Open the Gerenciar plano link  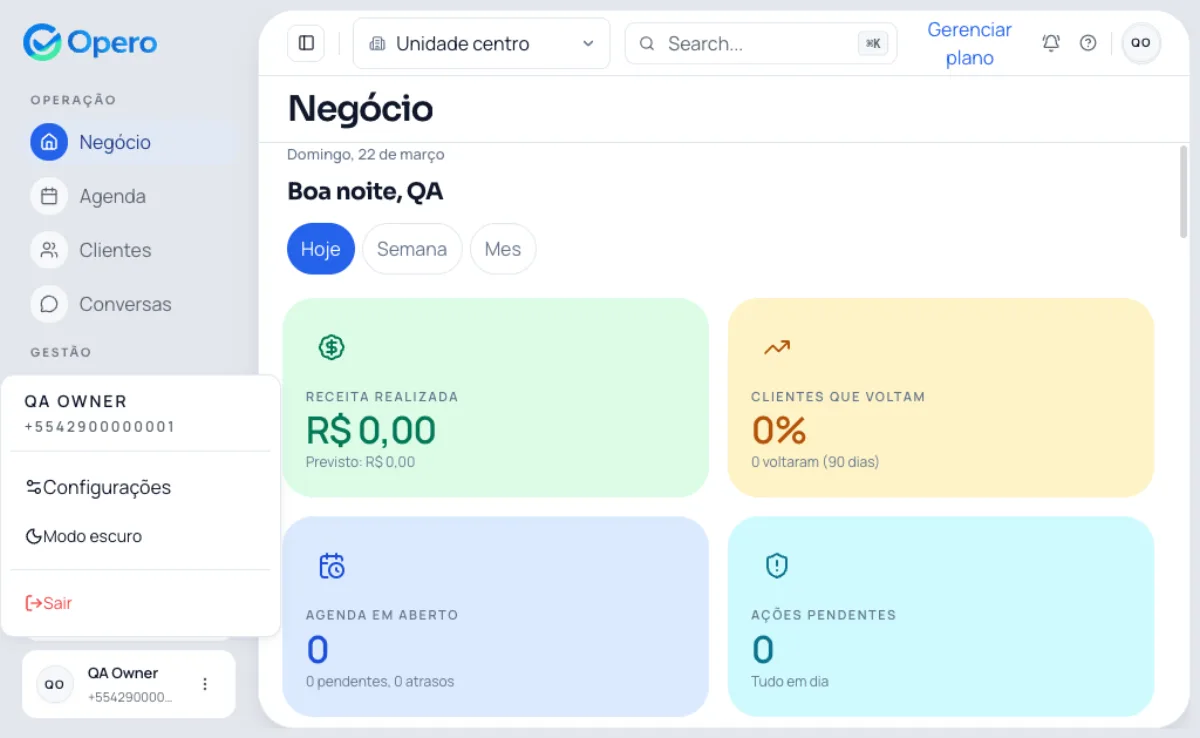[x=969, y=43]
